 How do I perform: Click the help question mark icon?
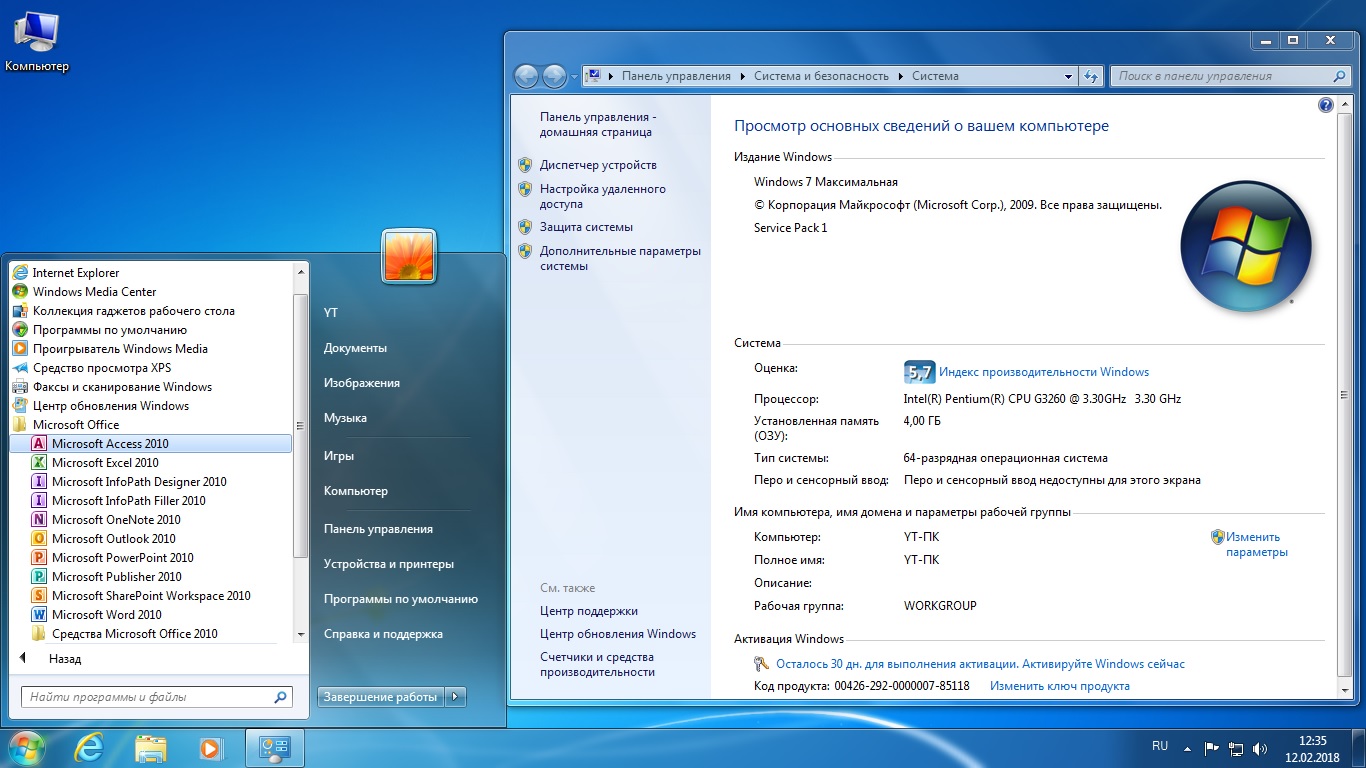1326,105
